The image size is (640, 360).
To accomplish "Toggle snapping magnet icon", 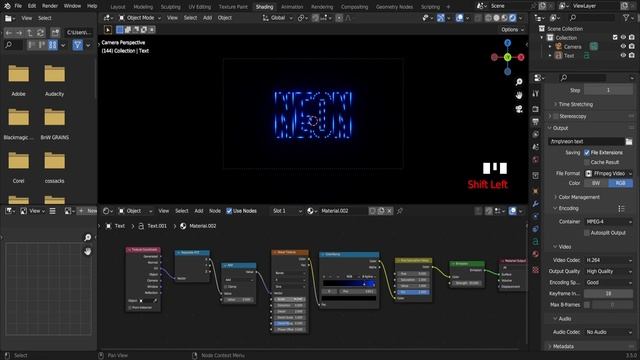I will [316, 18].
